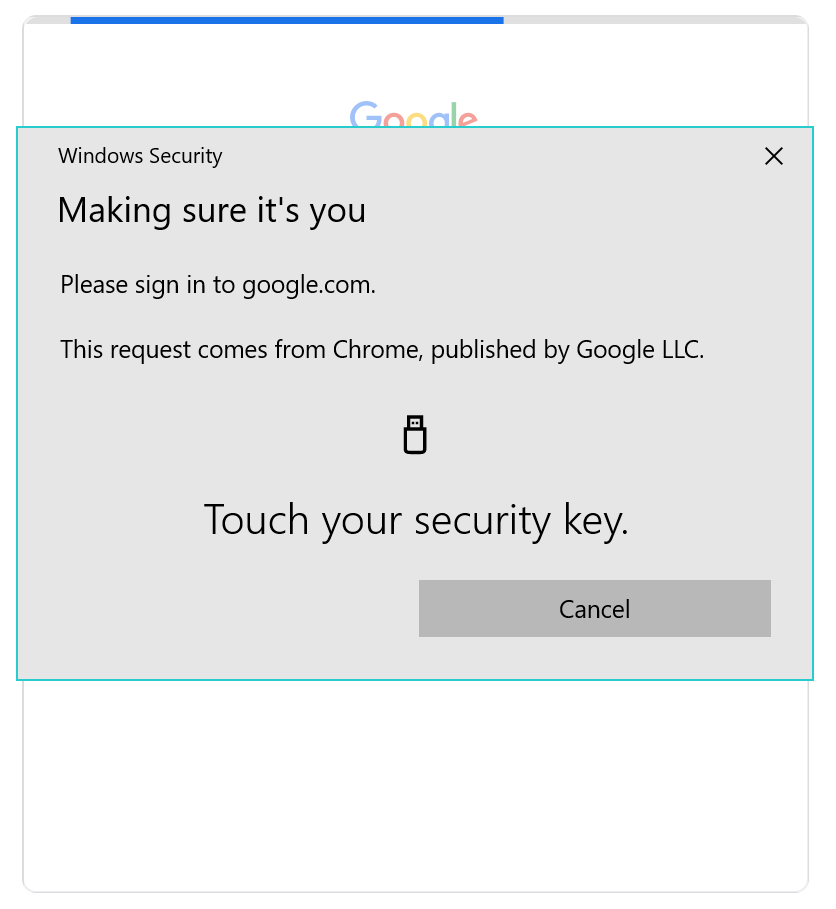The width and height of the screenshot is (836, 909).
Task: Click "google.com" in the sign-in message
Action: coord(306,286)
